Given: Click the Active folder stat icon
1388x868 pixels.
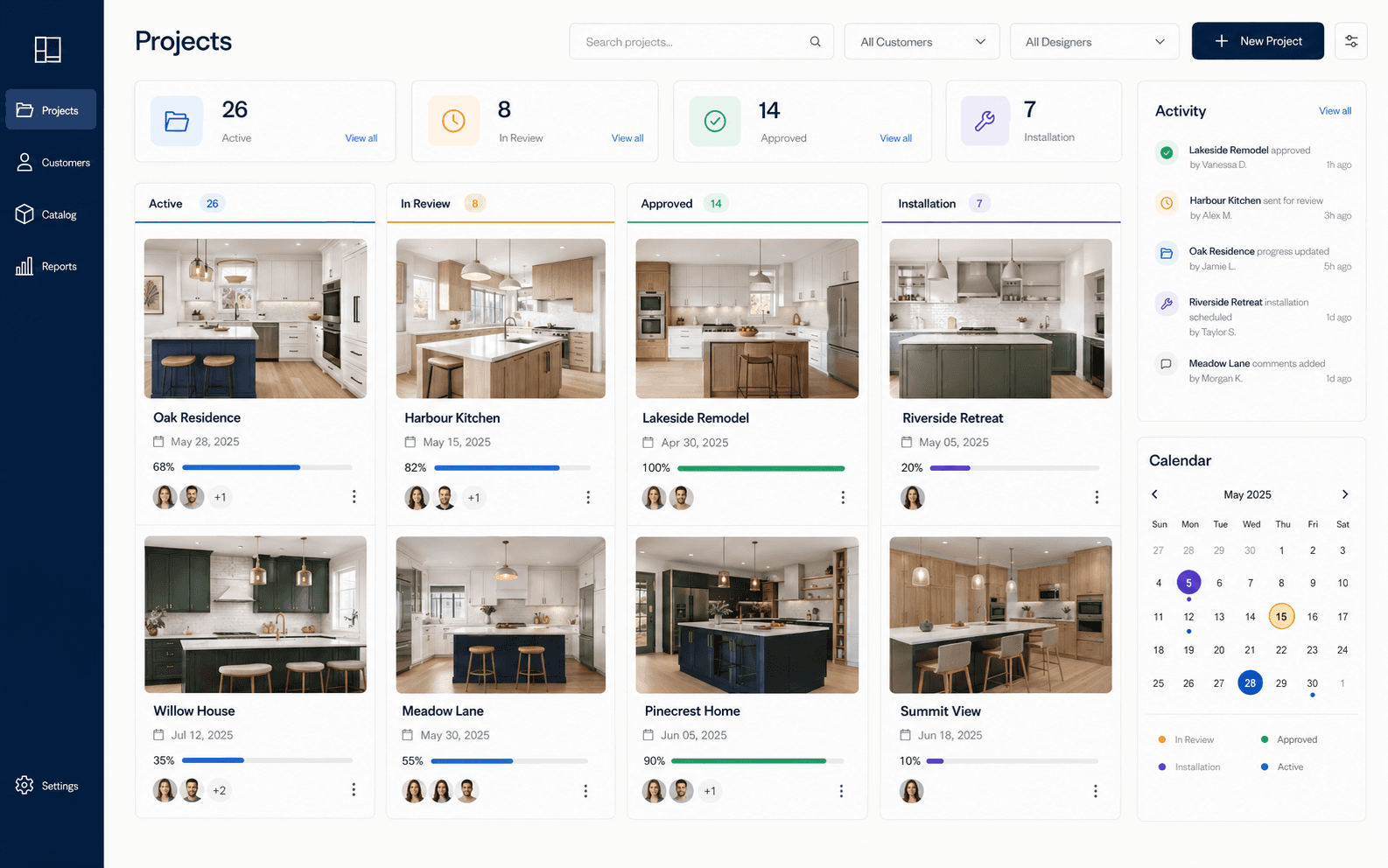Looking at the screenshot, I should (x=177, y=121).
